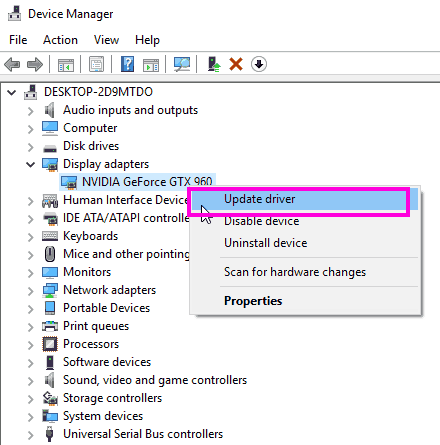Click Scan for hardware changes monitor icon
440x445 pixels.
click(x=182, y=64)
